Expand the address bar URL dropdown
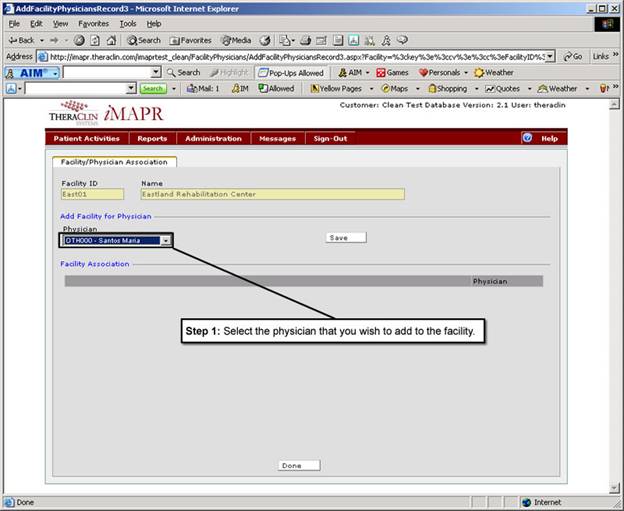The image size is (624, 511). coord(549,56)
